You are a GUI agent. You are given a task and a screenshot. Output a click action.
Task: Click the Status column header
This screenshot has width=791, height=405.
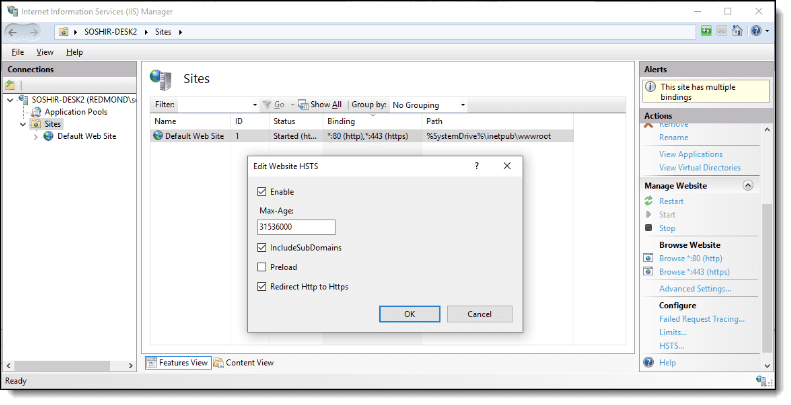tap(296, 121)
